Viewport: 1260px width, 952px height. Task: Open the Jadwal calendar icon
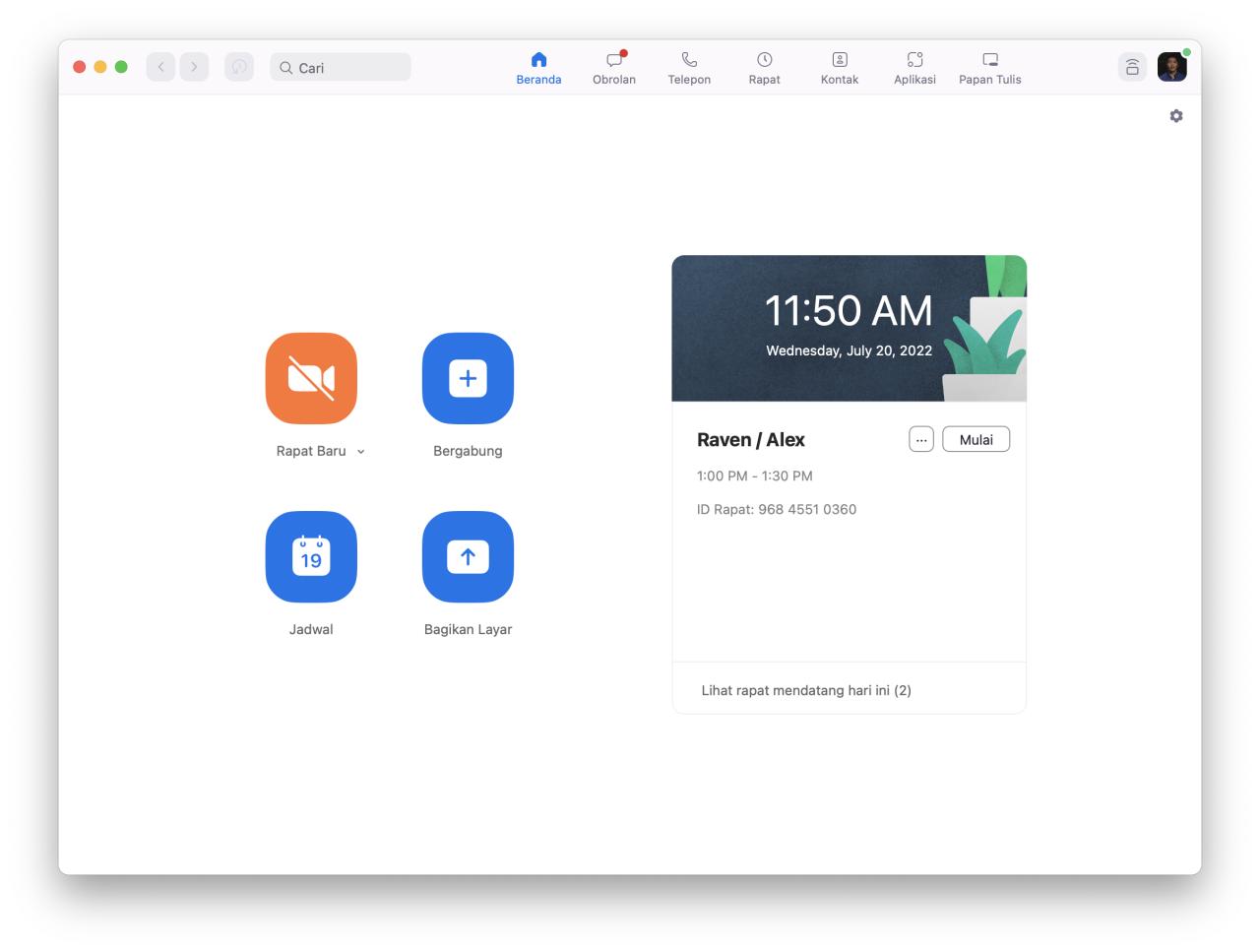[x=311, y=556]
